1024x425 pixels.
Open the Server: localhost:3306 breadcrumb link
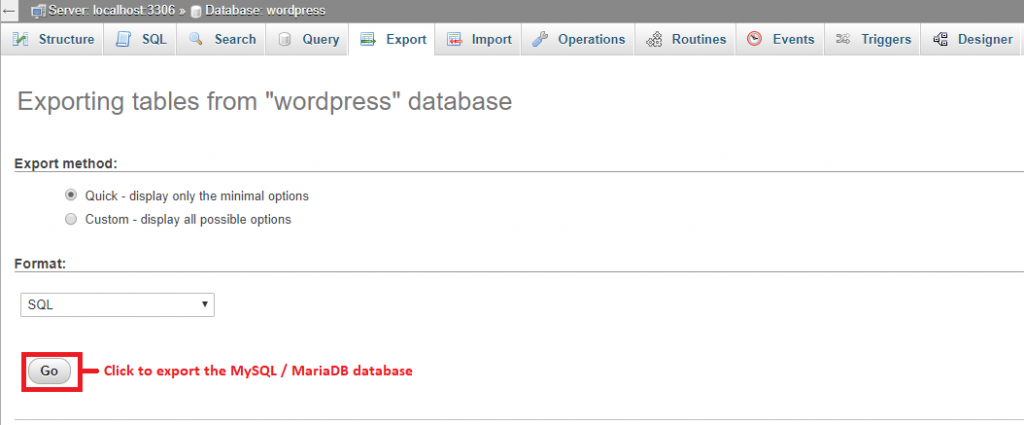tap(104, 9)
